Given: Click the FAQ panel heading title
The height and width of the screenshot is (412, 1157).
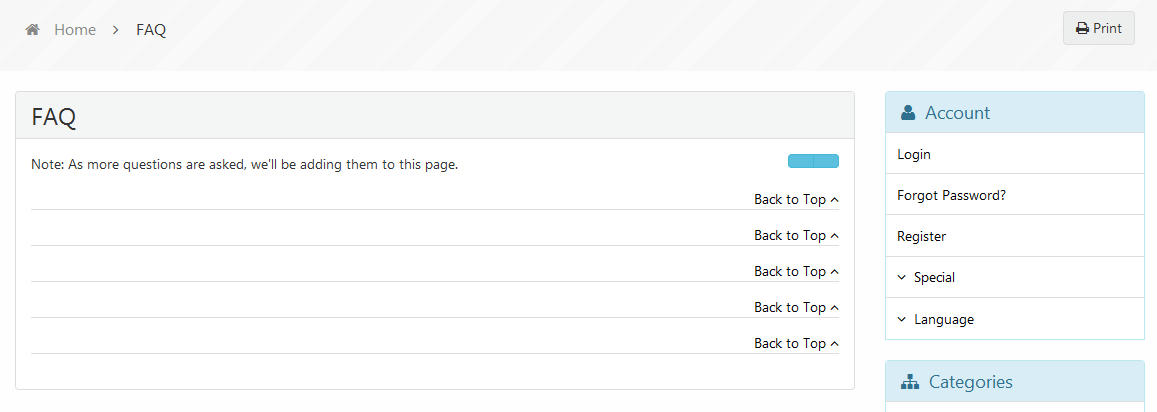Looking at the screenshot, I should point(54,117).
